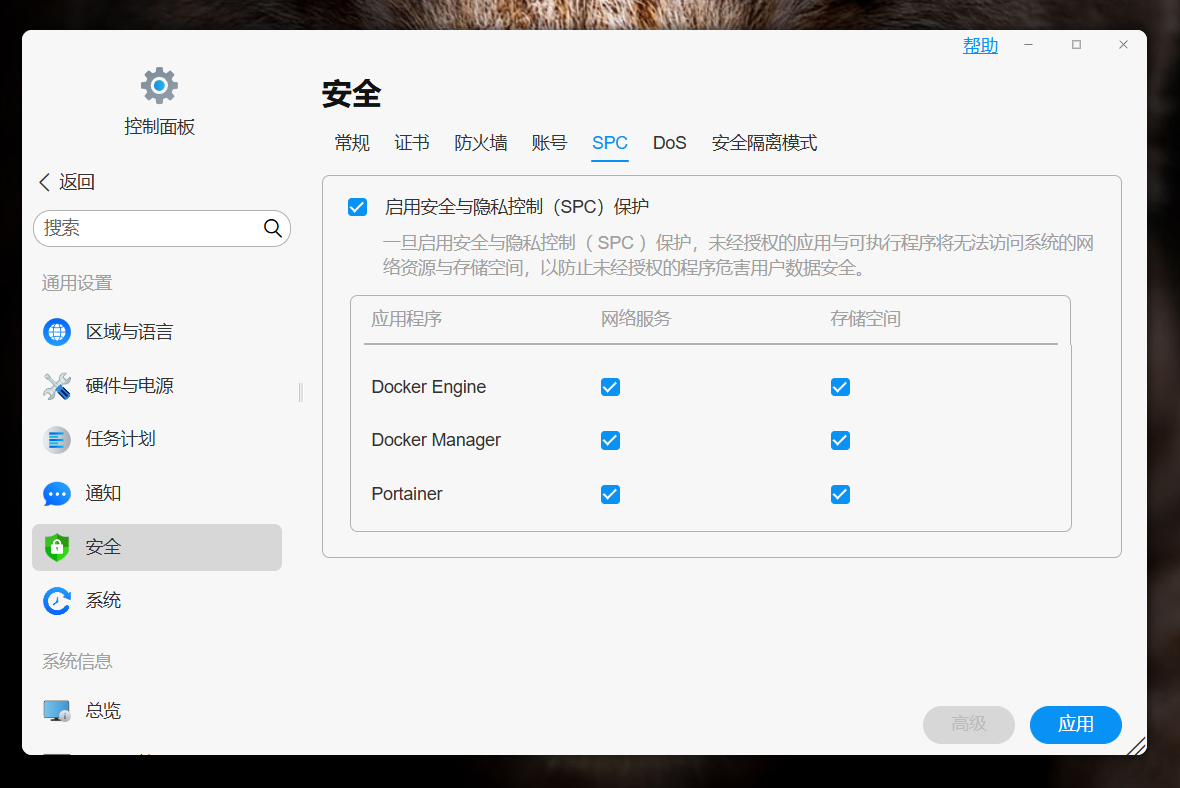Uncheck Docker Engine network service access
Viewport: 1180px width, 788px height.
tap(610, 387)
